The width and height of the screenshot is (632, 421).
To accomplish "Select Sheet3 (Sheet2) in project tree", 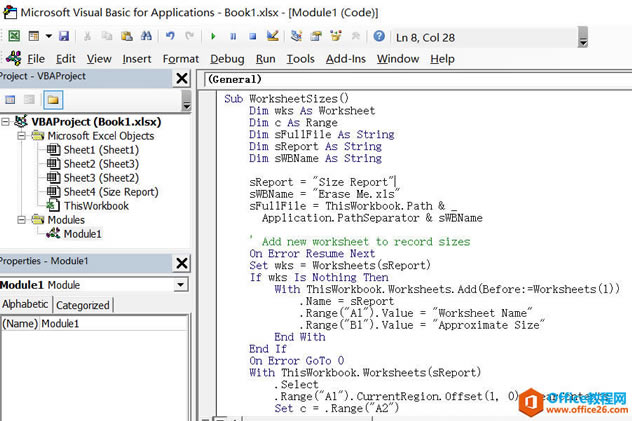I will [101, 178].
